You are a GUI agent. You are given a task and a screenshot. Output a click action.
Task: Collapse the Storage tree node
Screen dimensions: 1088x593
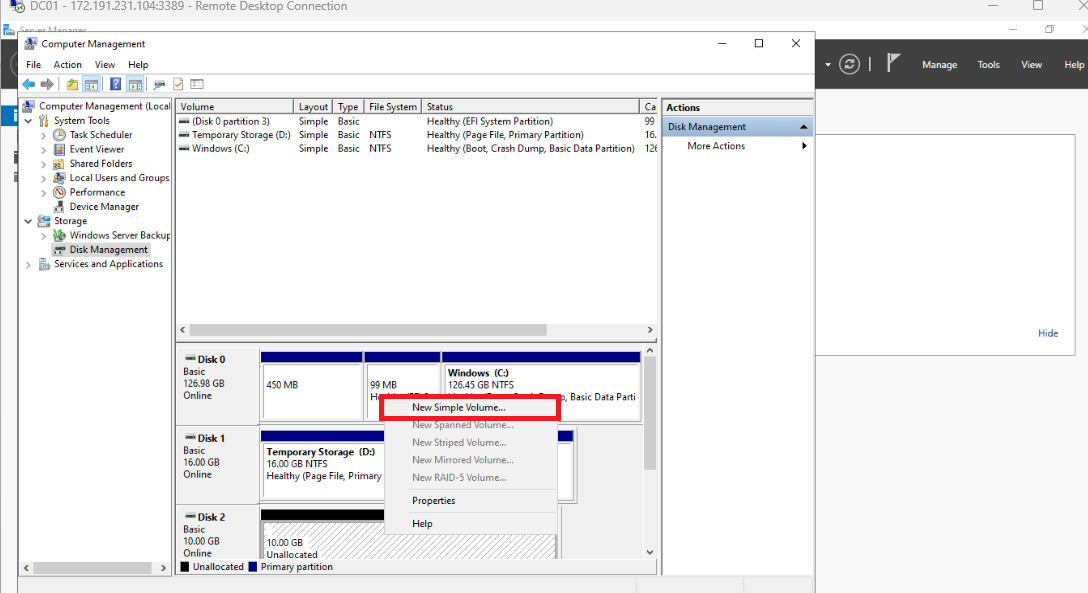(28, 221)
